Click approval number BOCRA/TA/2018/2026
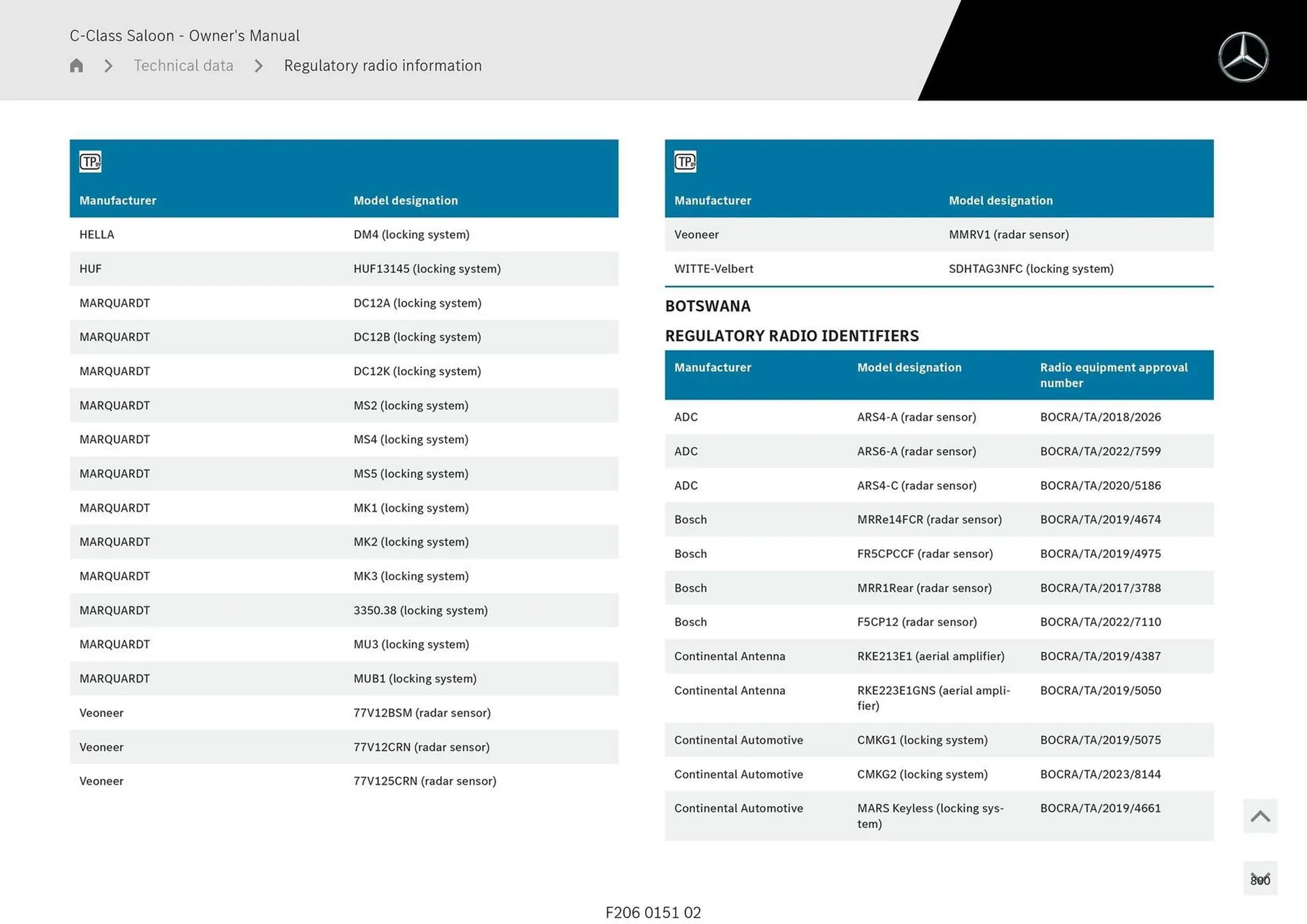 [x=1100, y=417]
